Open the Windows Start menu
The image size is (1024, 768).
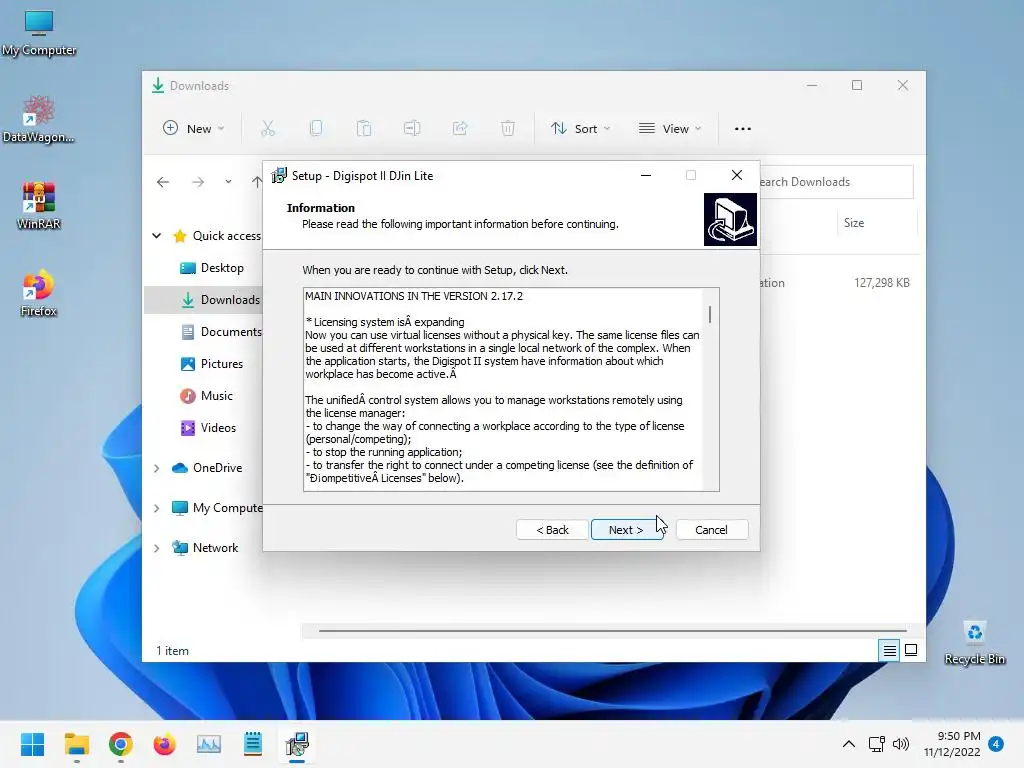click(x=33, y=744)
